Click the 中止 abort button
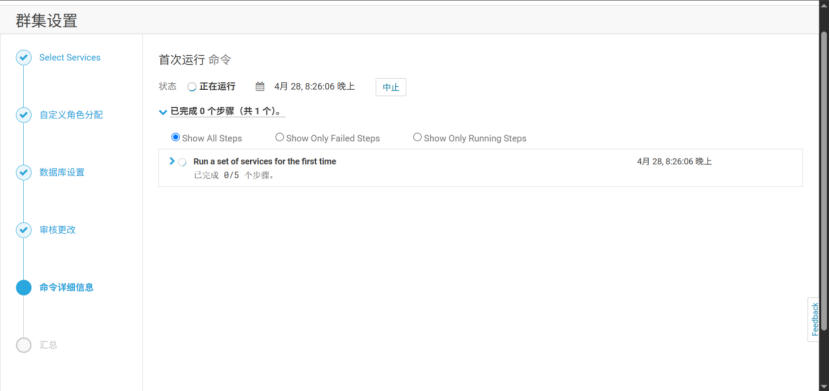This screenshot has width=830, height=391. click(x=391, y=87)
